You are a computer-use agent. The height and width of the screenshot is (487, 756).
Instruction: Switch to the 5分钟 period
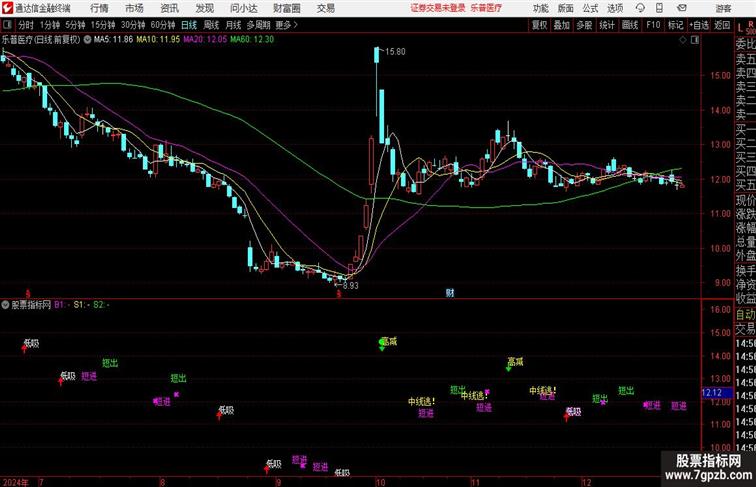tap(75, 25)
